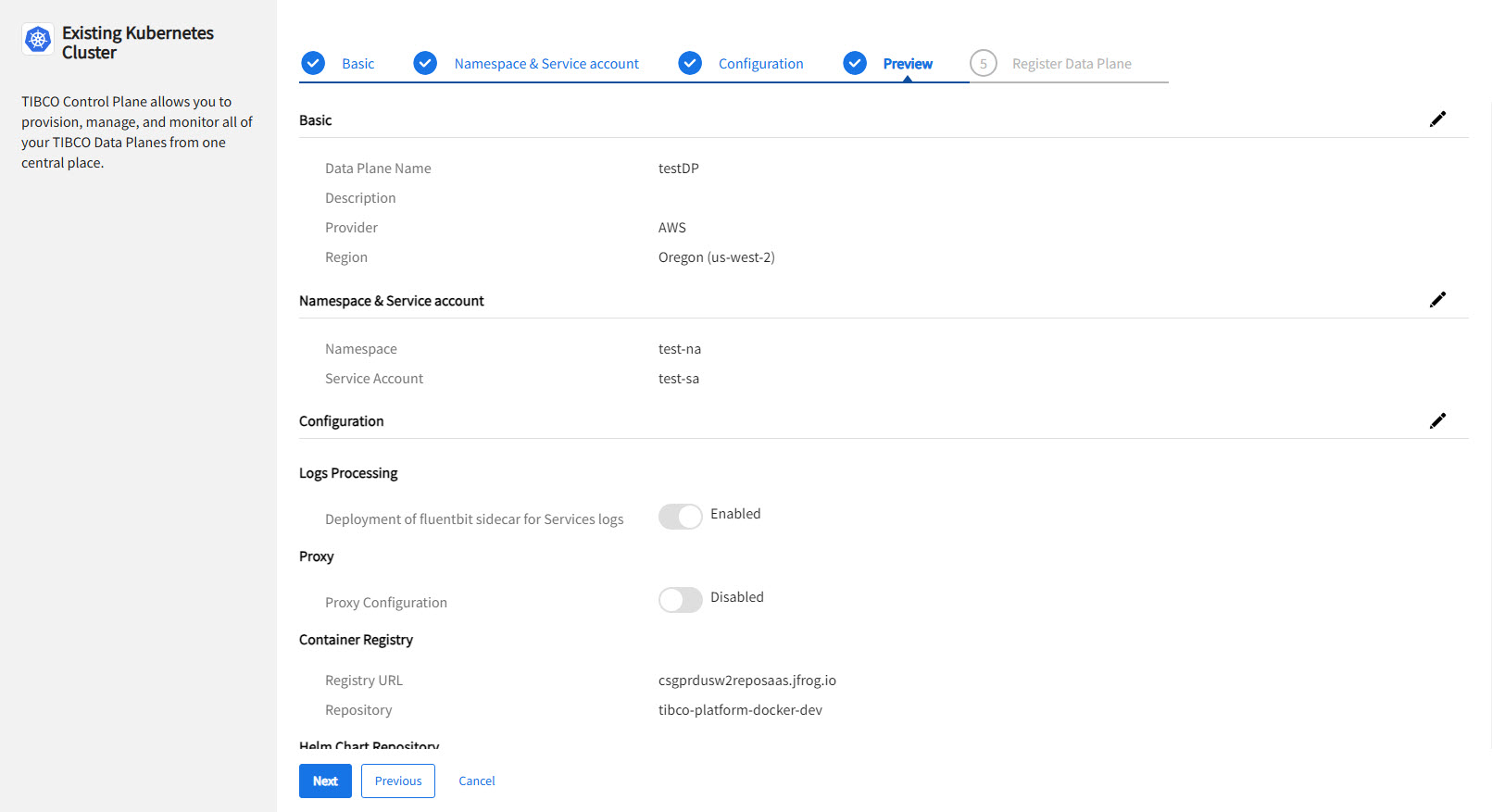This screenshot has width=1492, height=812.
Task: Open Namespace & Service account tab
Action: point(546,64)
